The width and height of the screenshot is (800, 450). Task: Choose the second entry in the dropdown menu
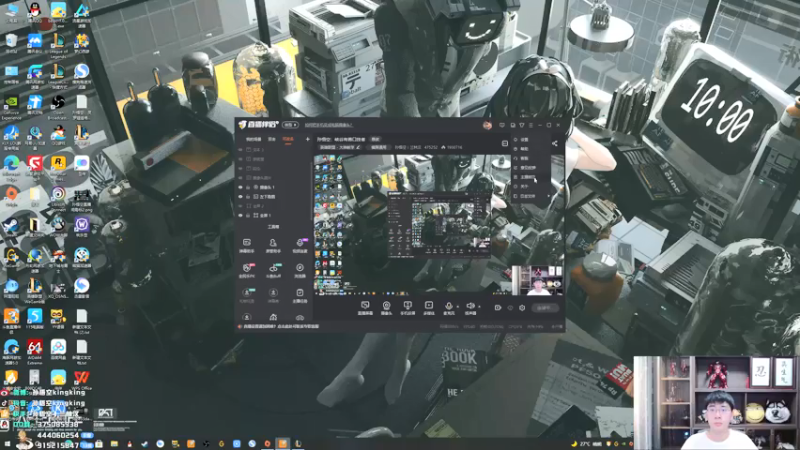(x=524, y=148)
